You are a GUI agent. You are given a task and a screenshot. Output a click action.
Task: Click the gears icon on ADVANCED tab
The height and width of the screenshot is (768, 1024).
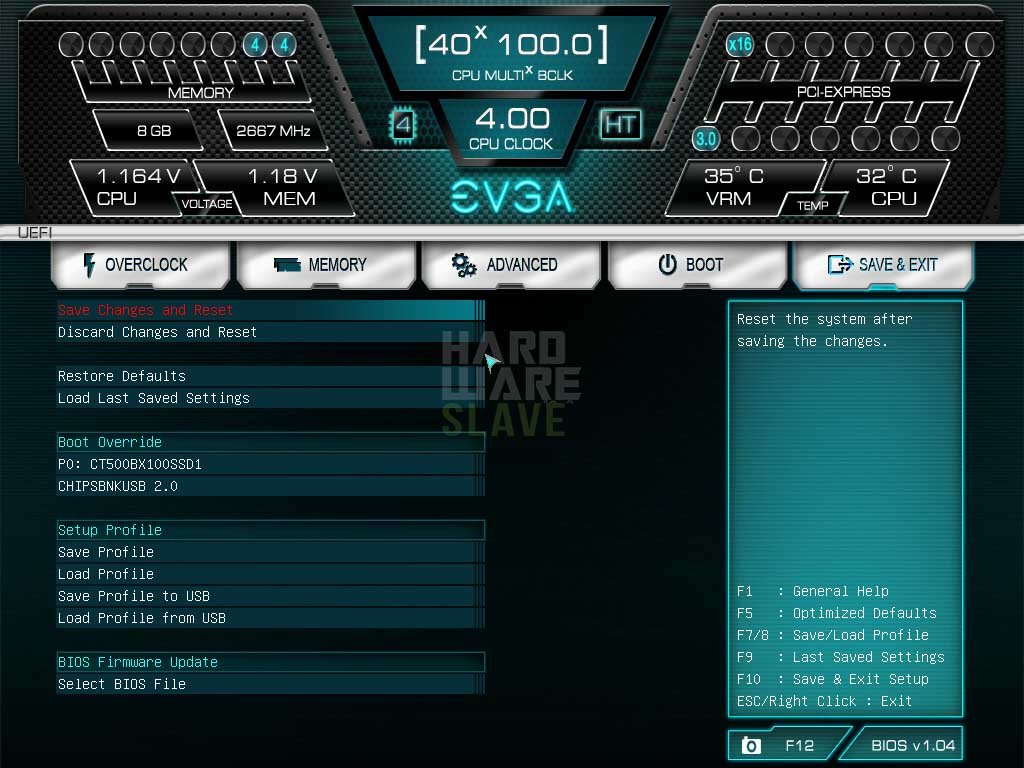pyautogui.click(x=464, y=265)
